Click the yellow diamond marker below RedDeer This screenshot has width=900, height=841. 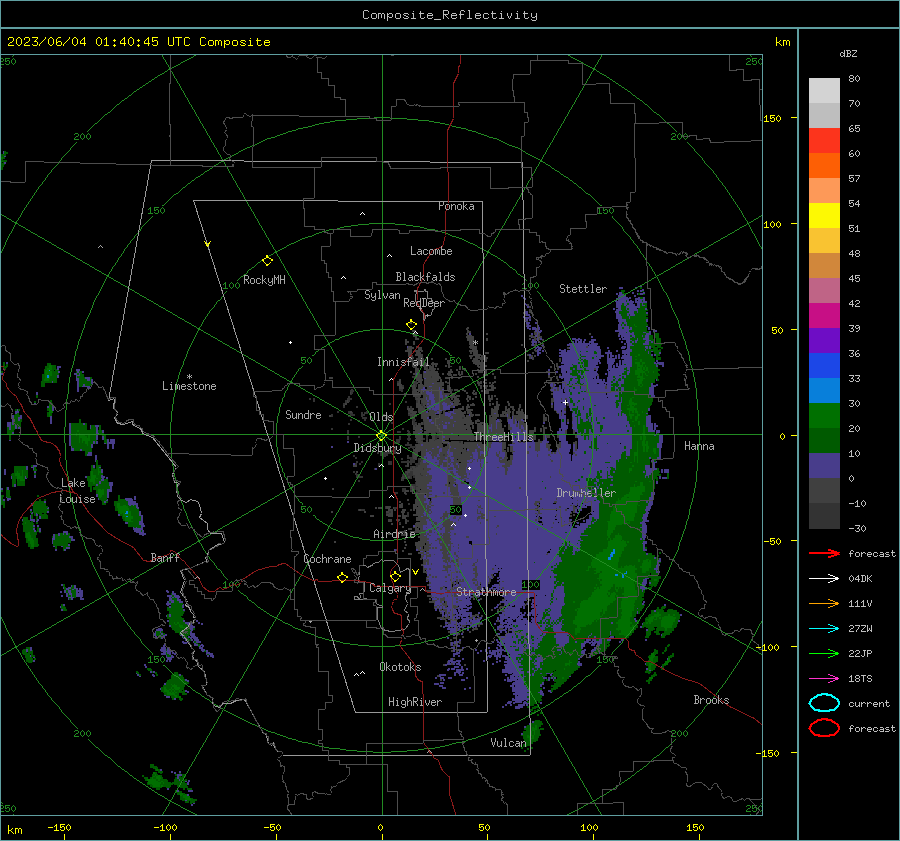click(411, 325)
